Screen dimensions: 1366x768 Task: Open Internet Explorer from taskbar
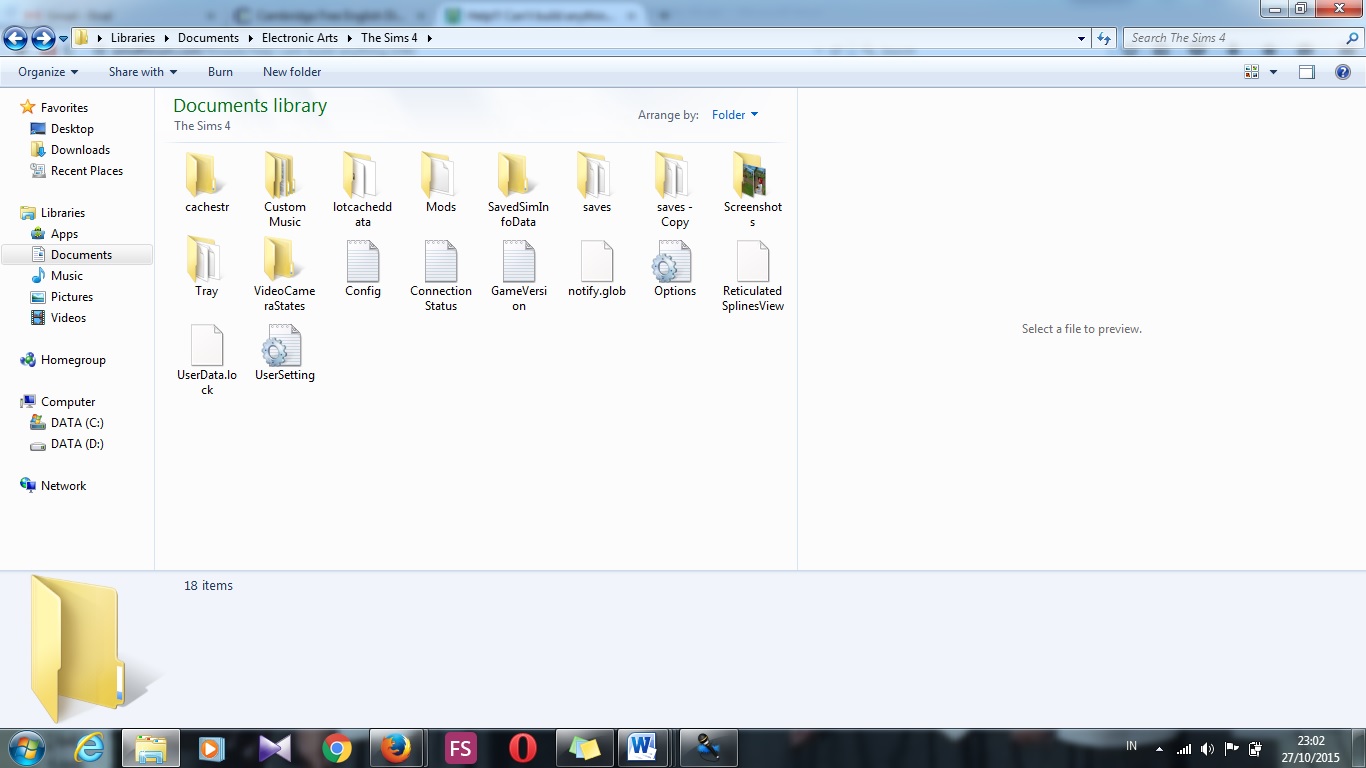[x=89, y=748]
